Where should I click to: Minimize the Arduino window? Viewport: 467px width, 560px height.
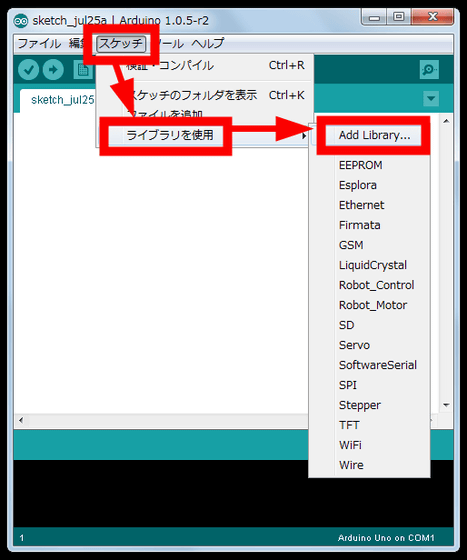pyautogui.click(x=374, y=17)
